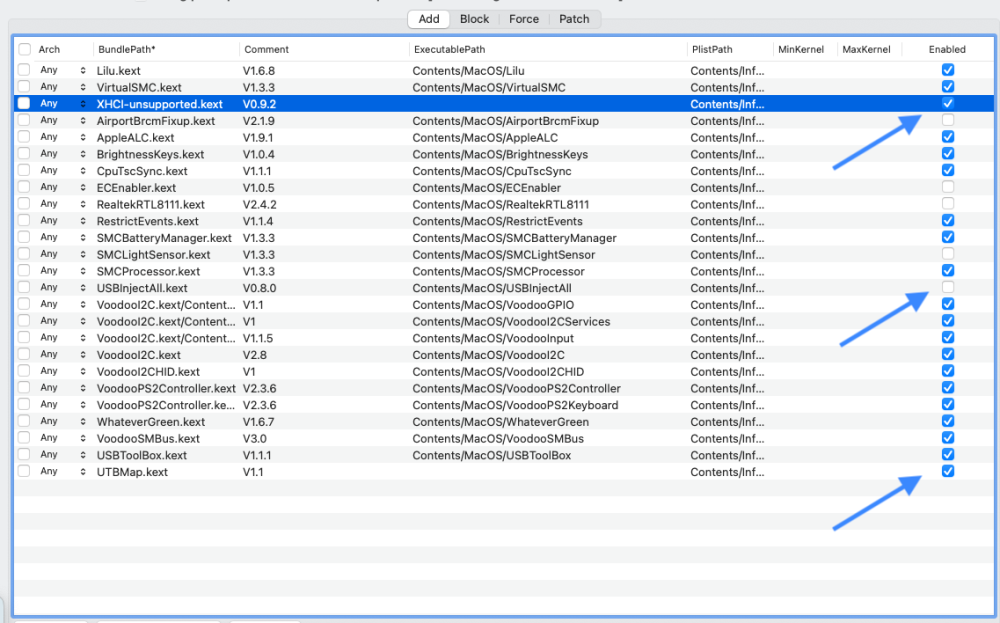Tick row selection box for VoodooSMBus.kext
Viewport: 1000px width, 623px height.
(24, 437)
